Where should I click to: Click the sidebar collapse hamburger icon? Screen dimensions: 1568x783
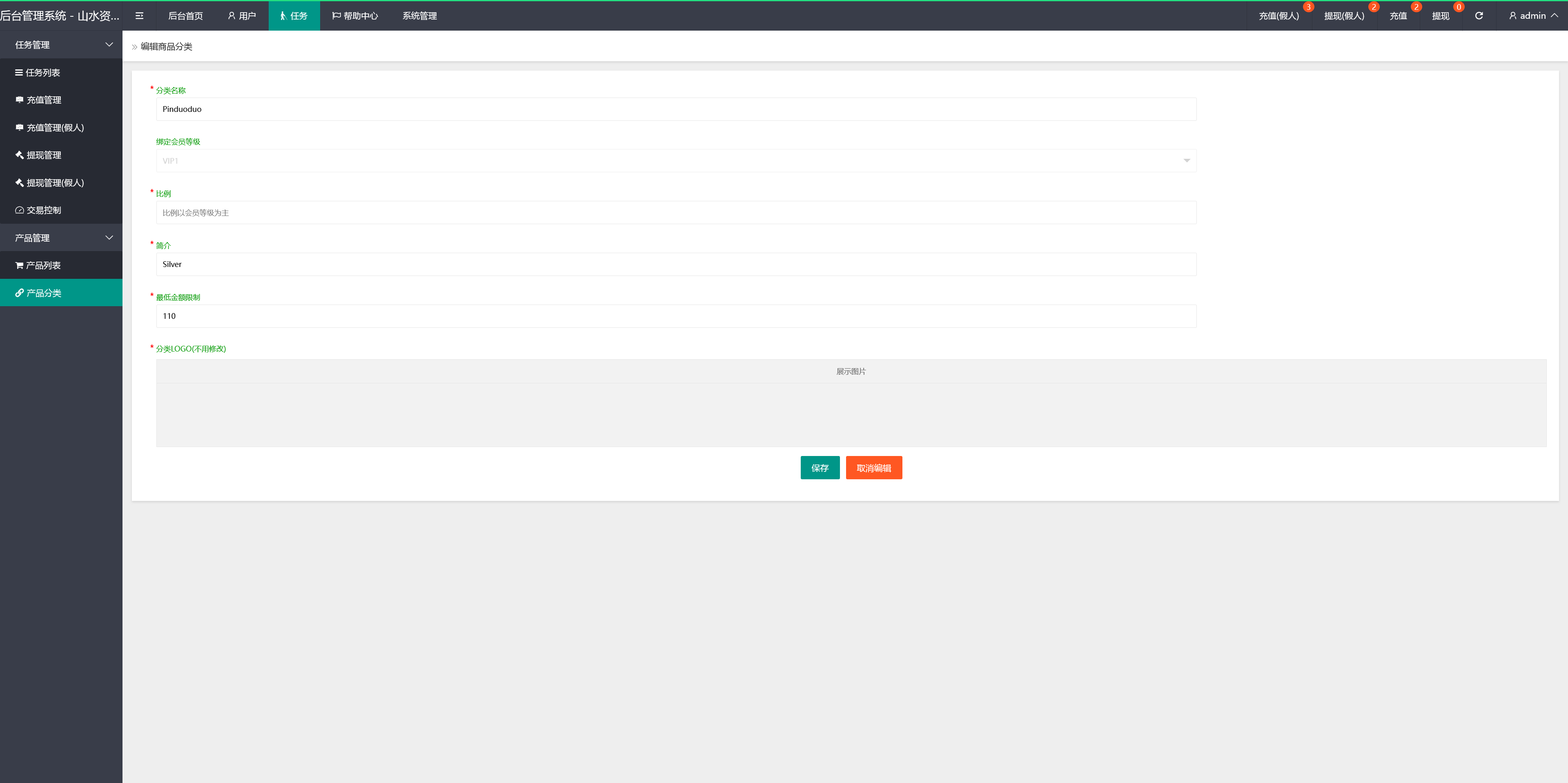[x=139, y=16]
